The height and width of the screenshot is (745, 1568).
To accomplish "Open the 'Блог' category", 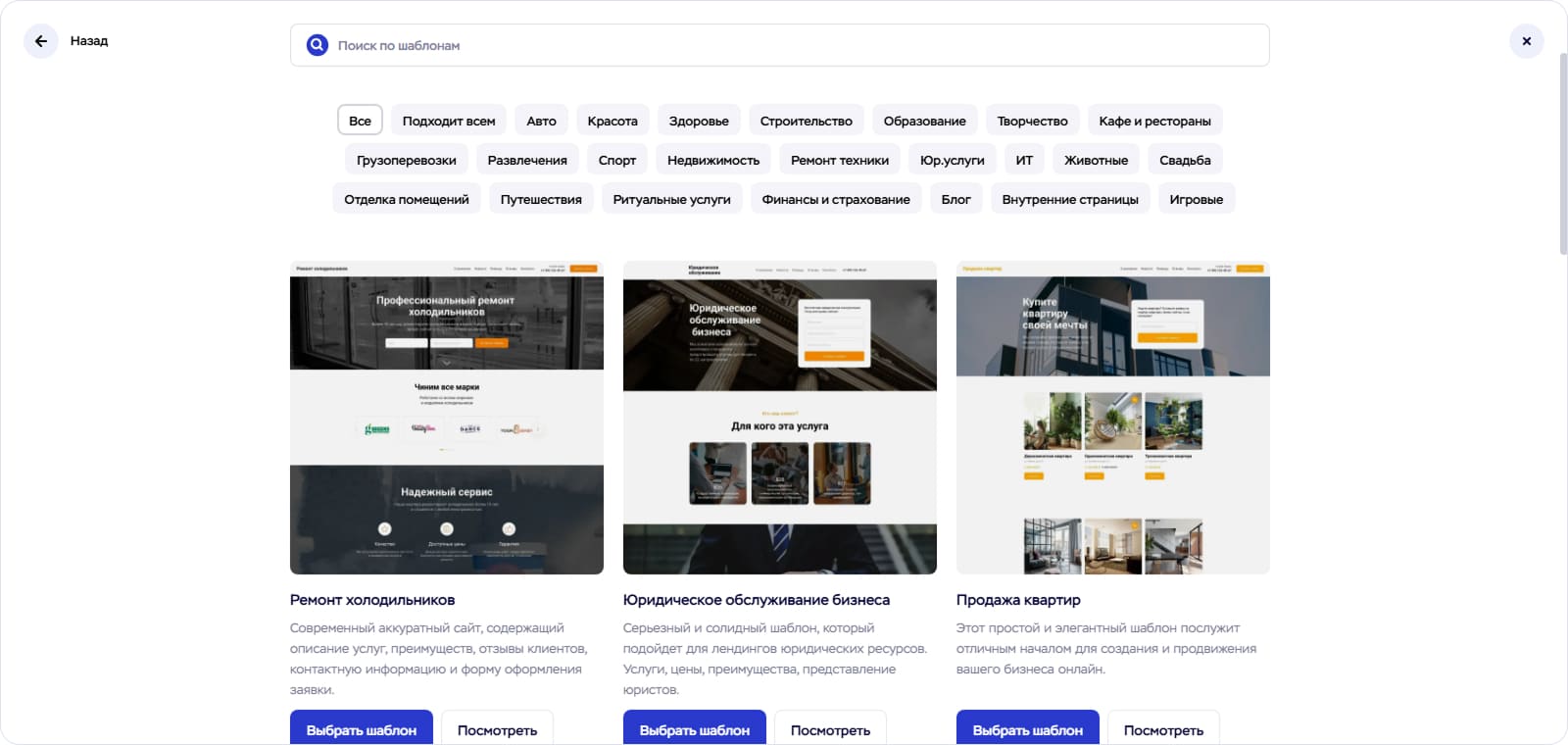I will point(956,199).
